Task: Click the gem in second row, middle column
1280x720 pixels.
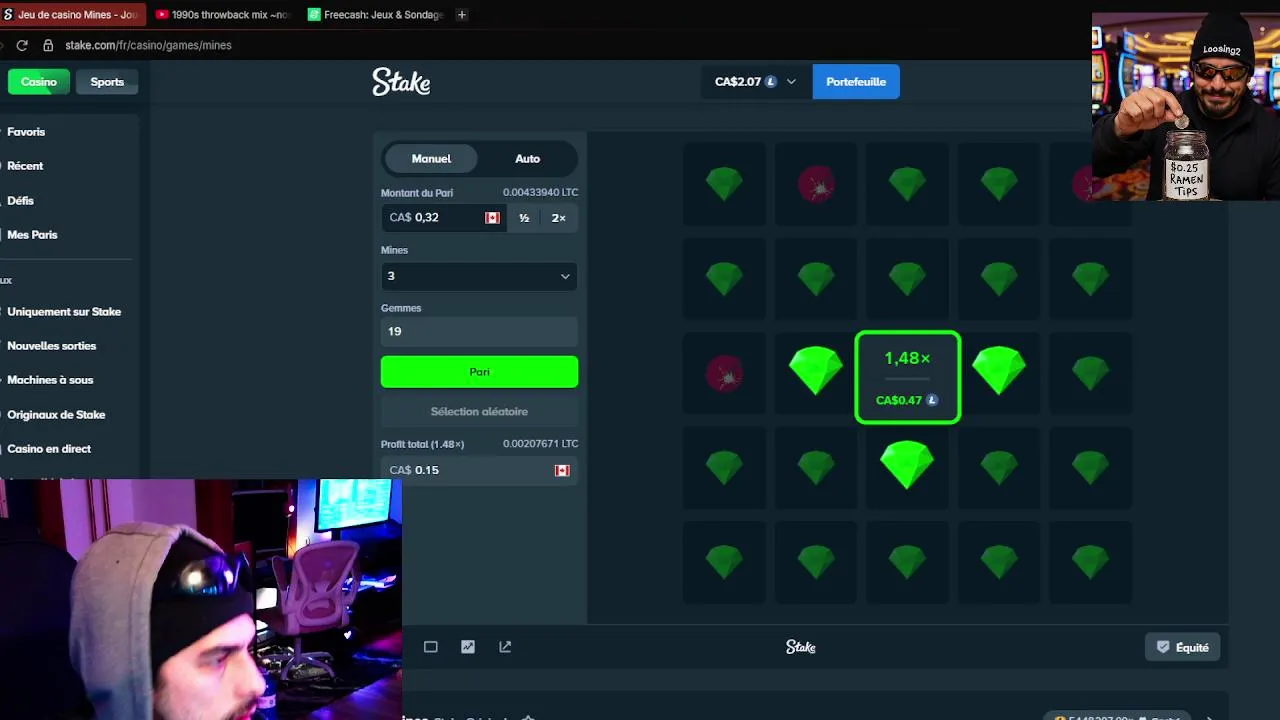Action: [x=907, y=279]
